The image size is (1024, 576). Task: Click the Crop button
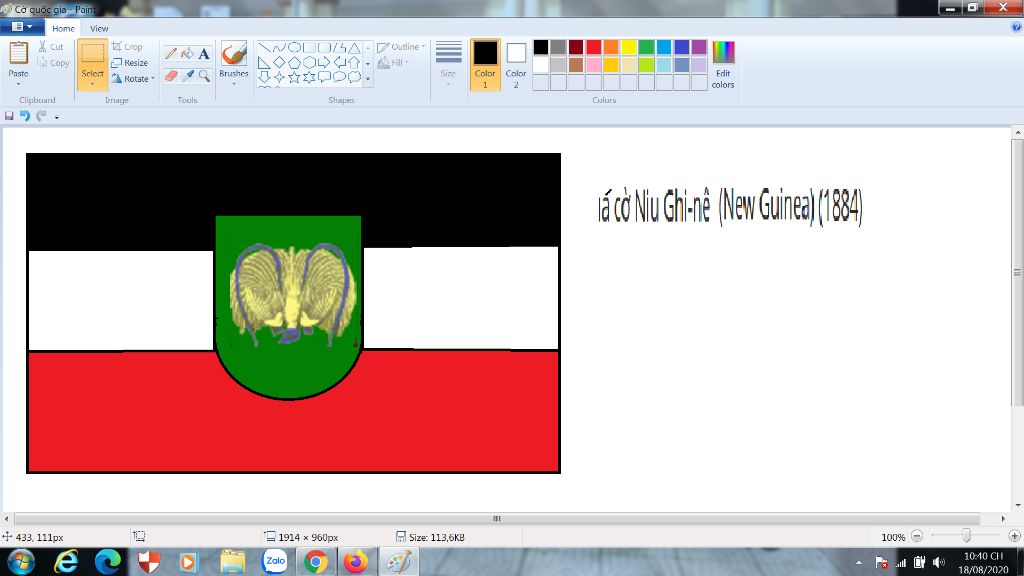[127, 46]
